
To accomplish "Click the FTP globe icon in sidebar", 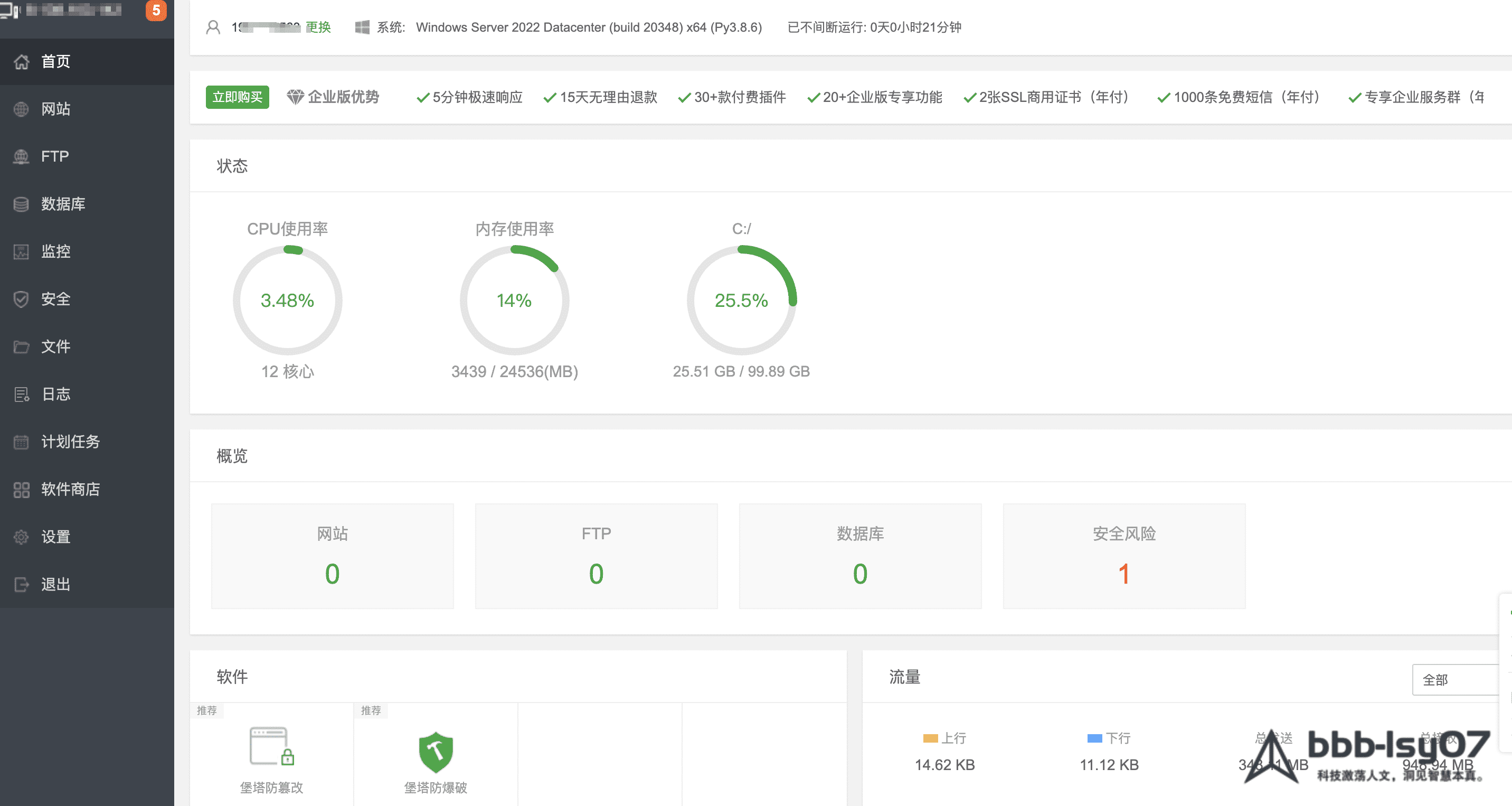I will 22,157.
